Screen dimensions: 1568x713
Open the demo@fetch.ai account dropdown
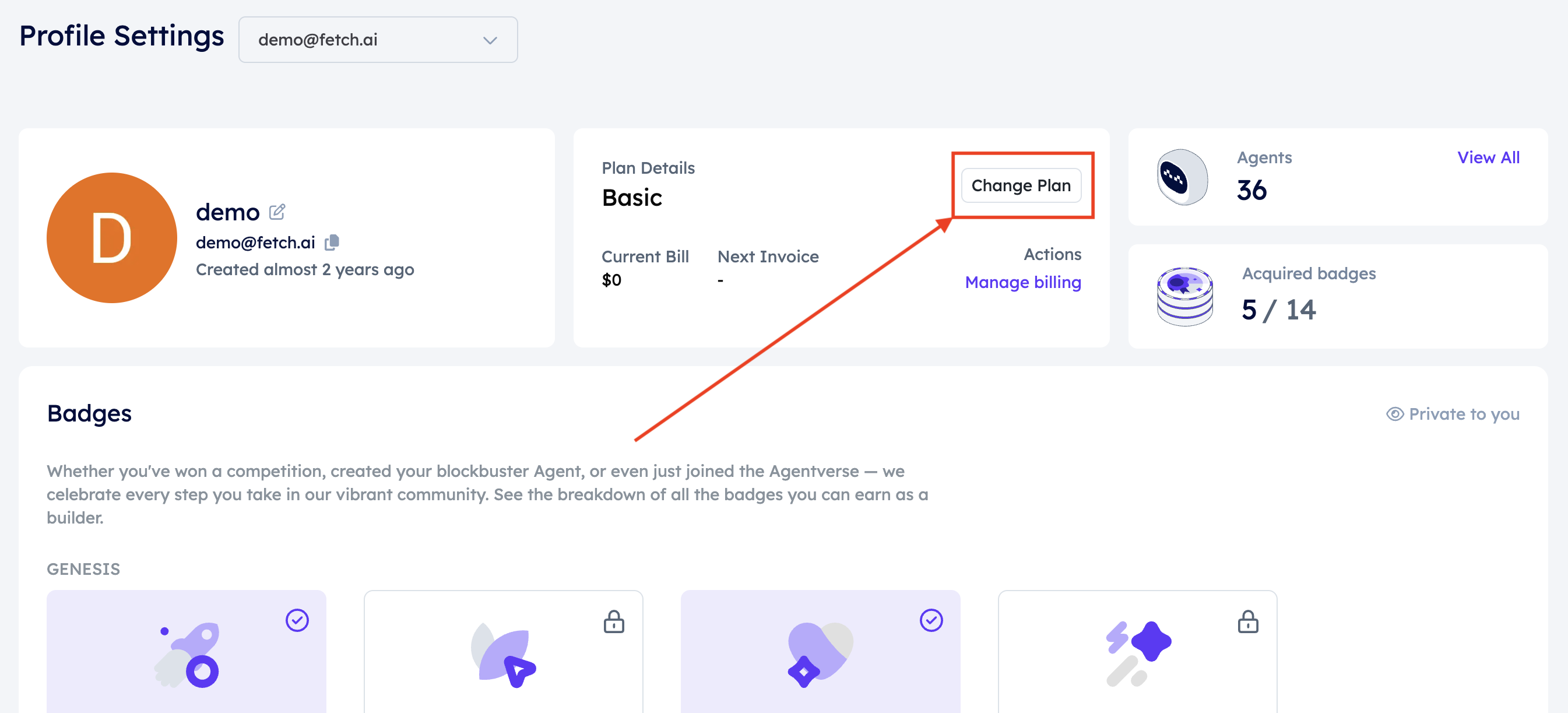pyautogui.click(x=377, y=40)
